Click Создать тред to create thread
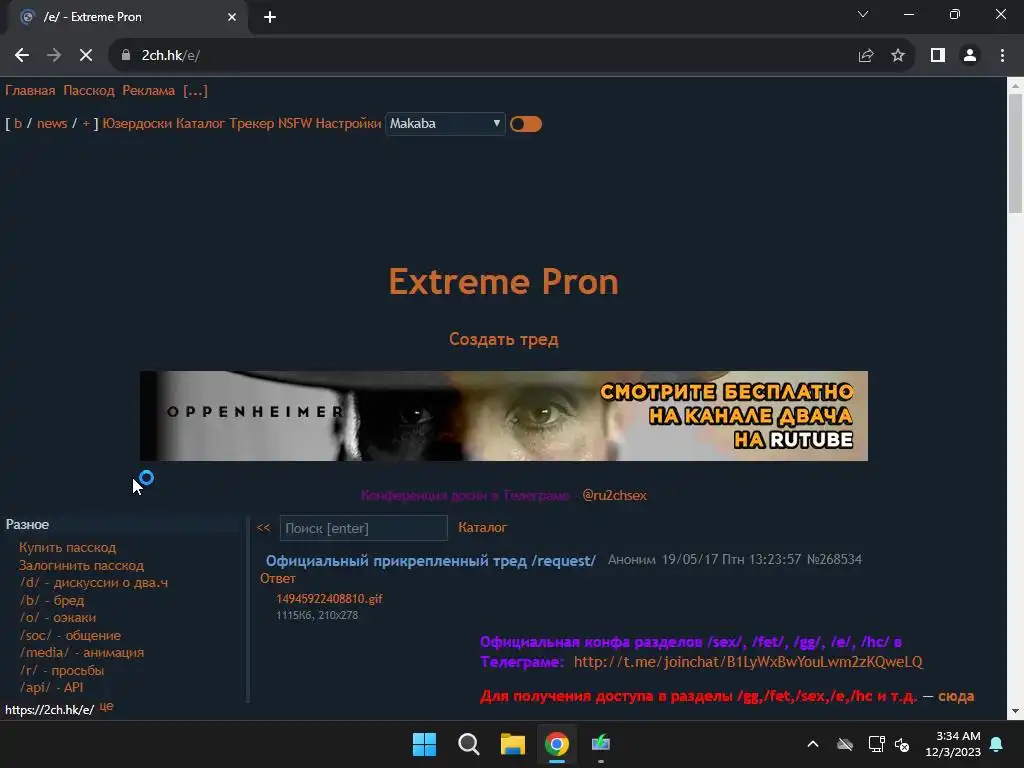Screen dimensions: 1024x768 [x=504, y=340]
